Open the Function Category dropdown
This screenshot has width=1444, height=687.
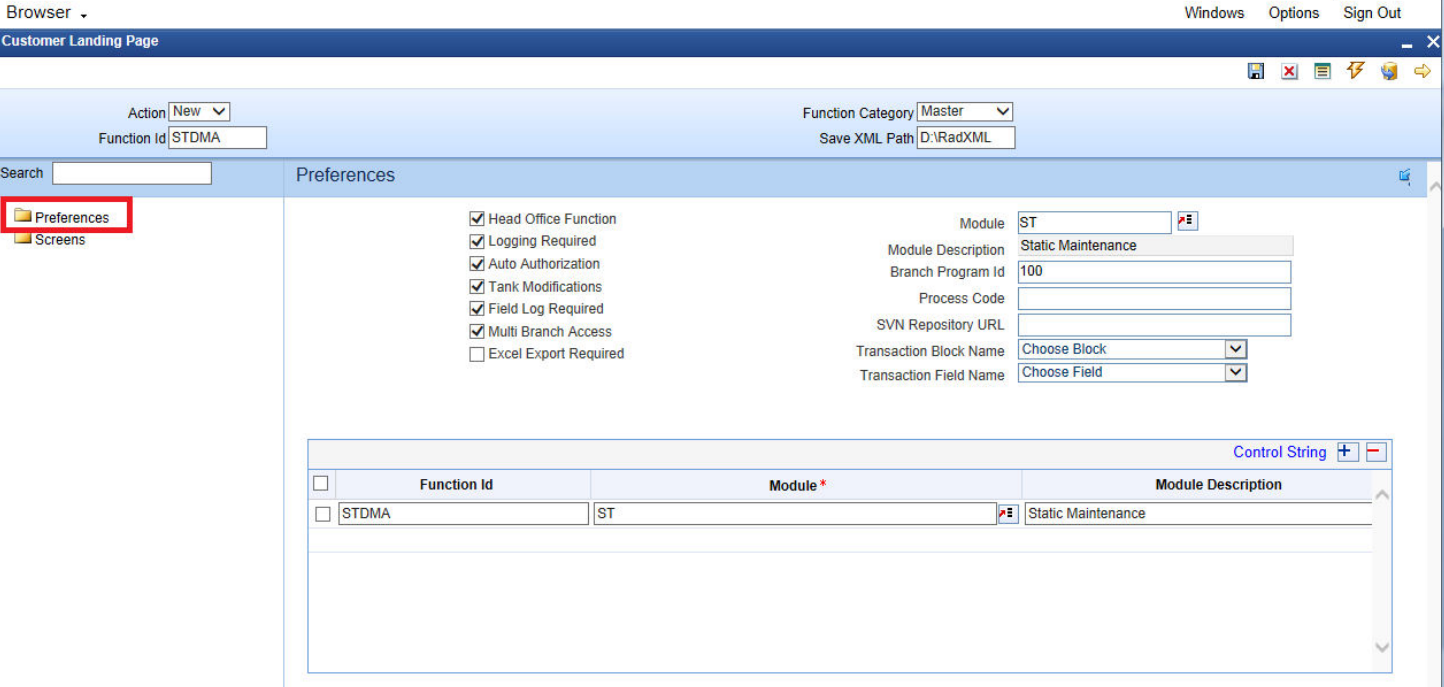coord(965,112)
